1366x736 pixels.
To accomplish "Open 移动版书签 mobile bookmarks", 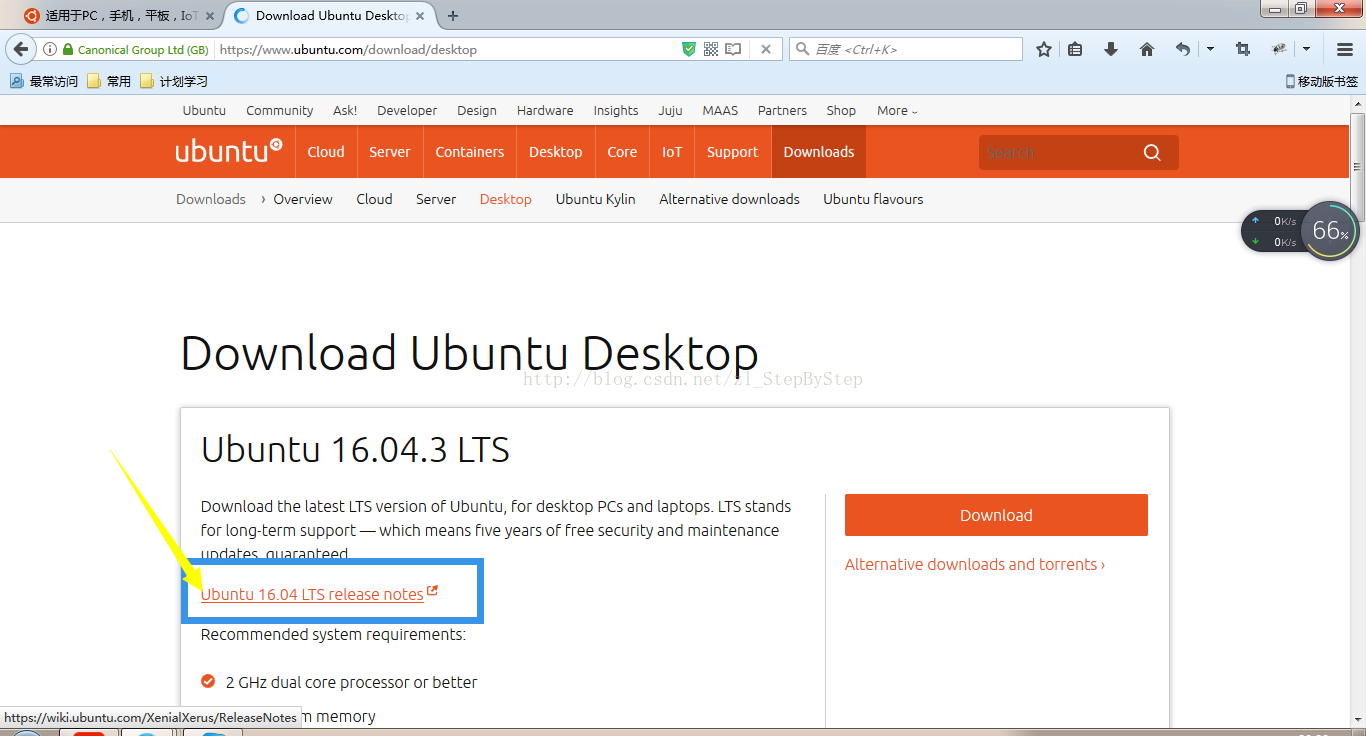I will point(1321,81).
